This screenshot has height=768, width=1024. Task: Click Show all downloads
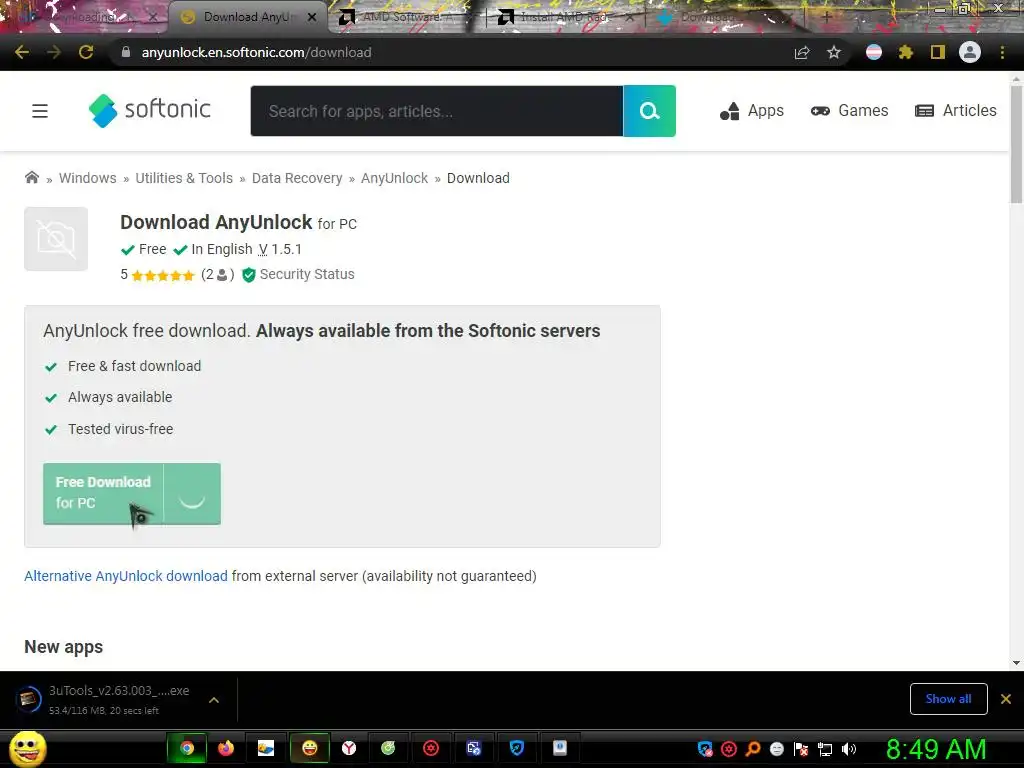pyautogui.click(x=948, y=699)
